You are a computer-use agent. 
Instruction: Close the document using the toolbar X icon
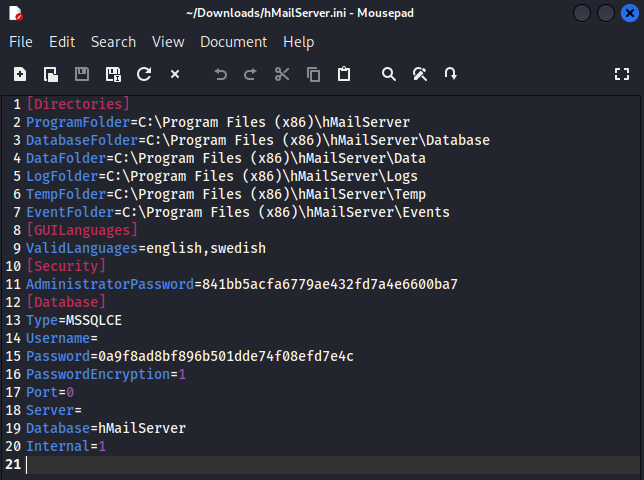coord(175,74)
